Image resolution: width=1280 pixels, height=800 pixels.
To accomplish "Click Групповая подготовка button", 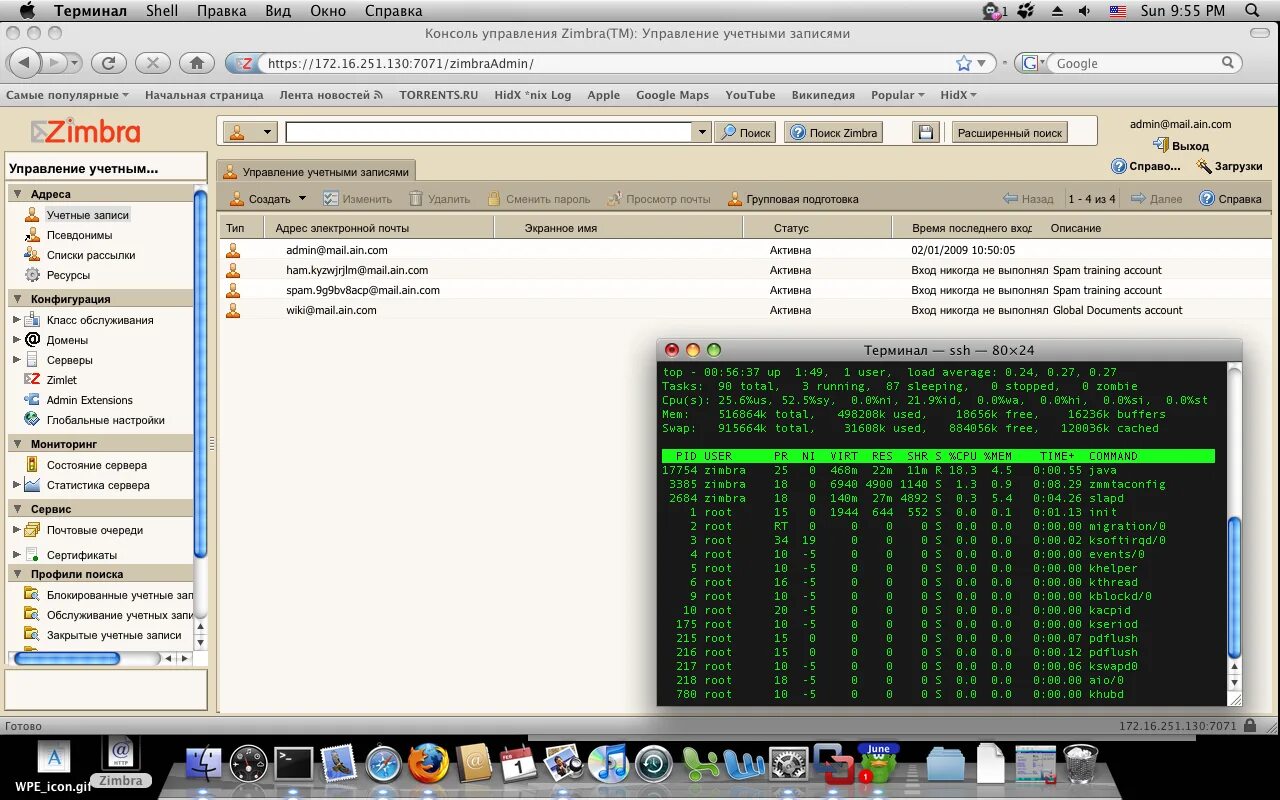I will coord(793,199).
